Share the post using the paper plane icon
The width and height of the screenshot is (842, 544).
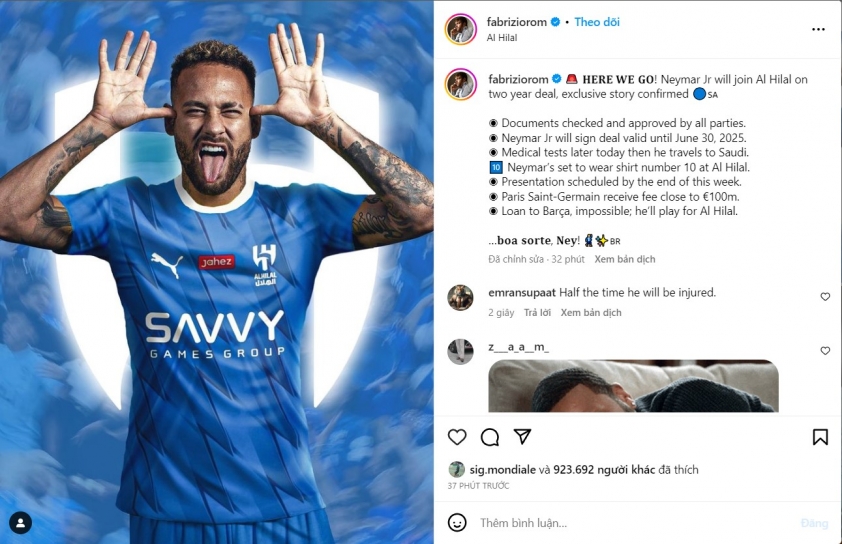[x=522, y=437]
